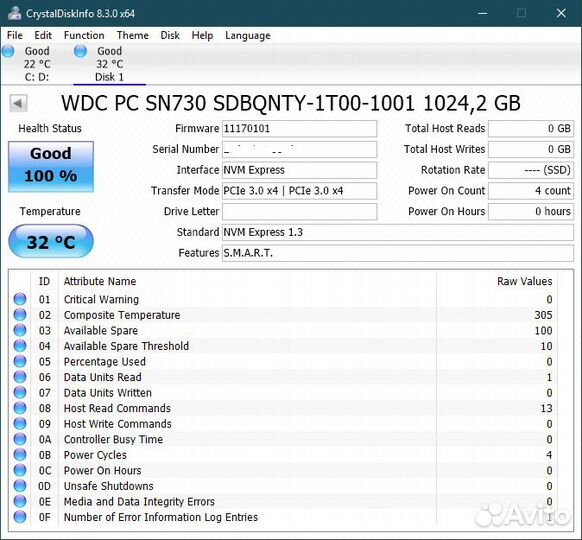
Task: Click status orb for Data Units Read
Action: (x=20, y=377)
